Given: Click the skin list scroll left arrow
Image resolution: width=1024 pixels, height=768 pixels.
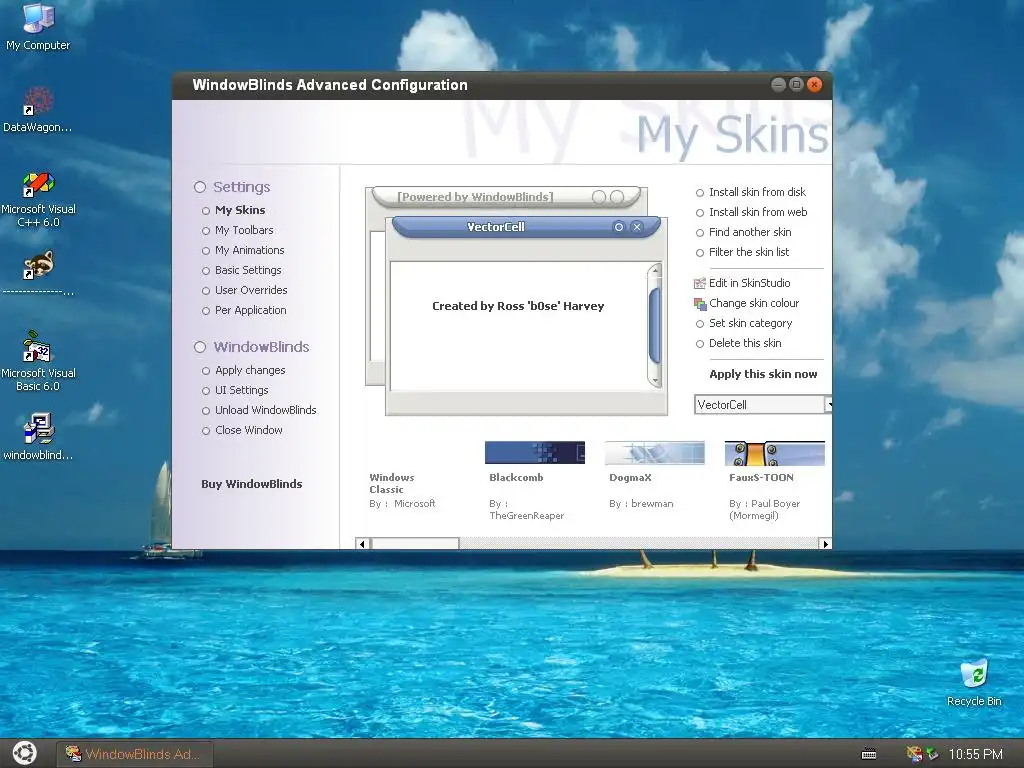Looking at the screenshot, I should tap(362, 543).
